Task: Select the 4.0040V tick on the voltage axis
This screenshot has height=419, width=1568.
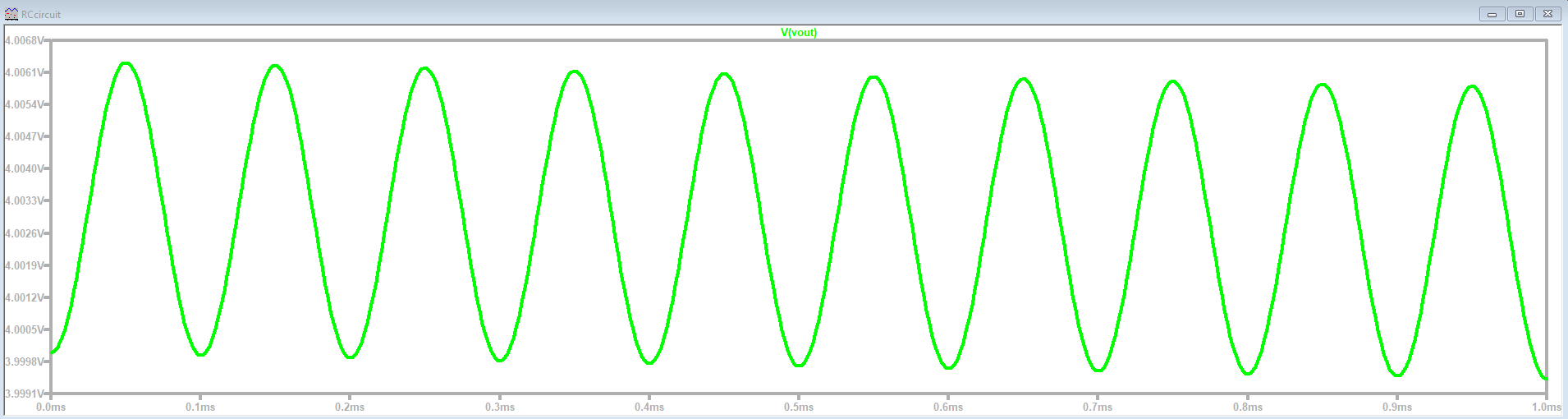Action: click(23, 168)
